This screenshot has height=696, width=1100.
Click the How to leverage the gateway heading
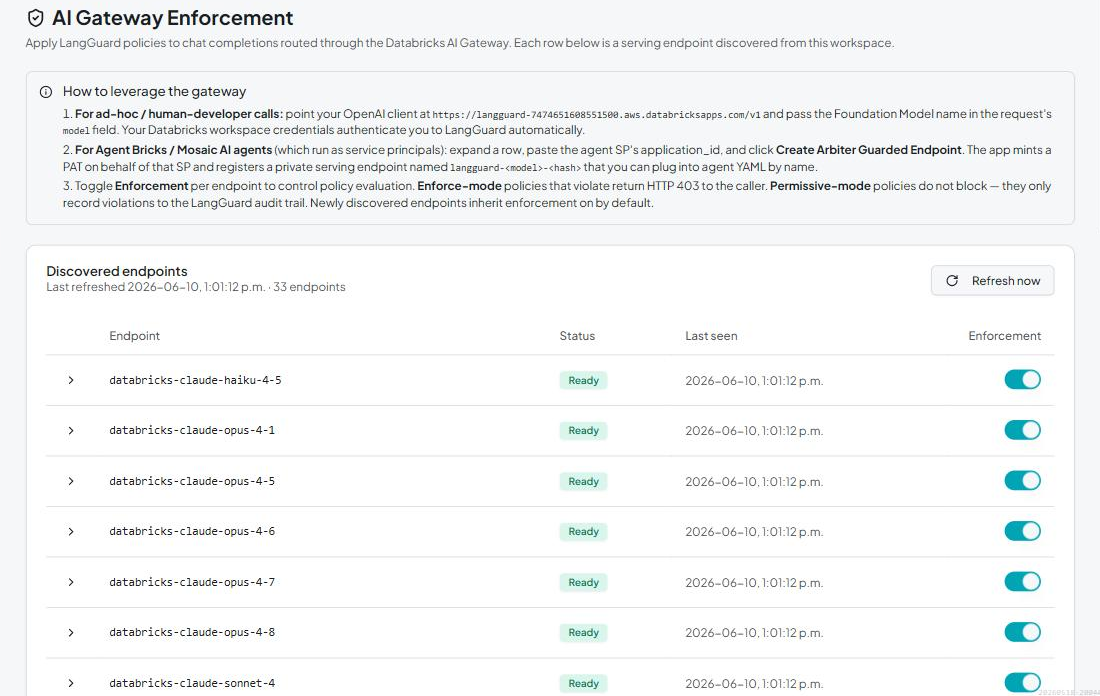[x=154, y=91]
